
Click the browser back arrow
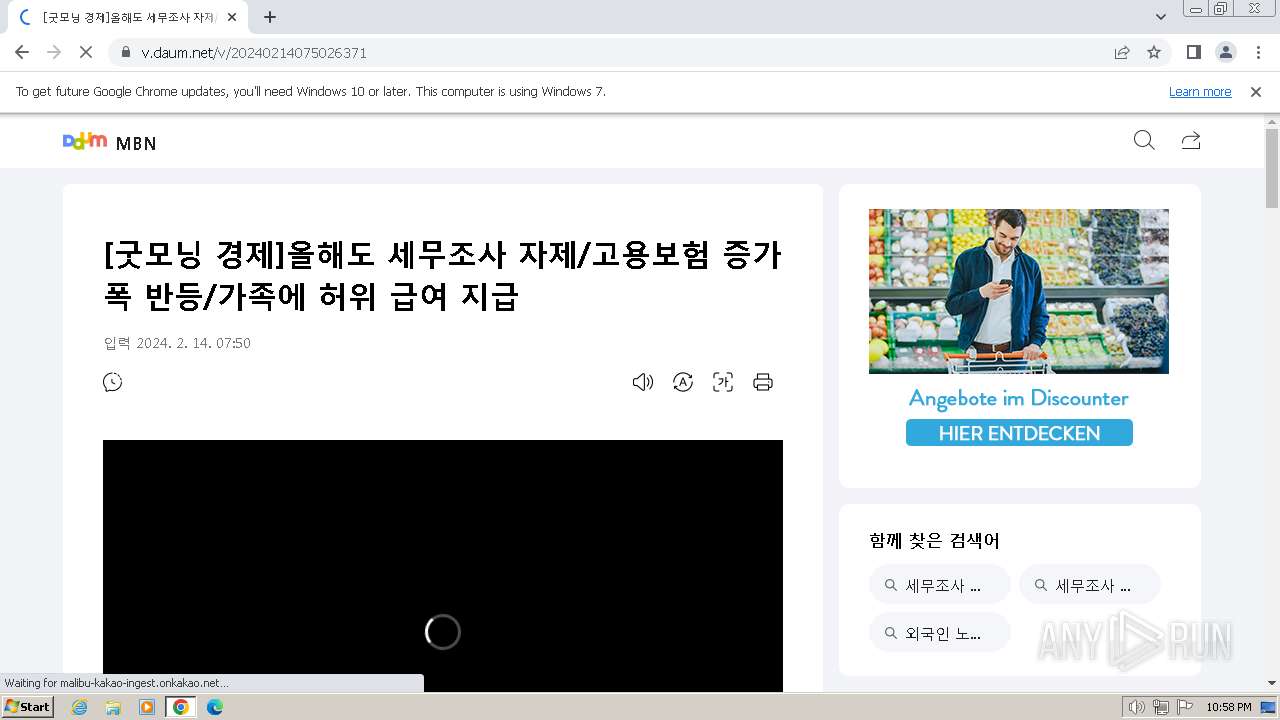tap(22, 52)
